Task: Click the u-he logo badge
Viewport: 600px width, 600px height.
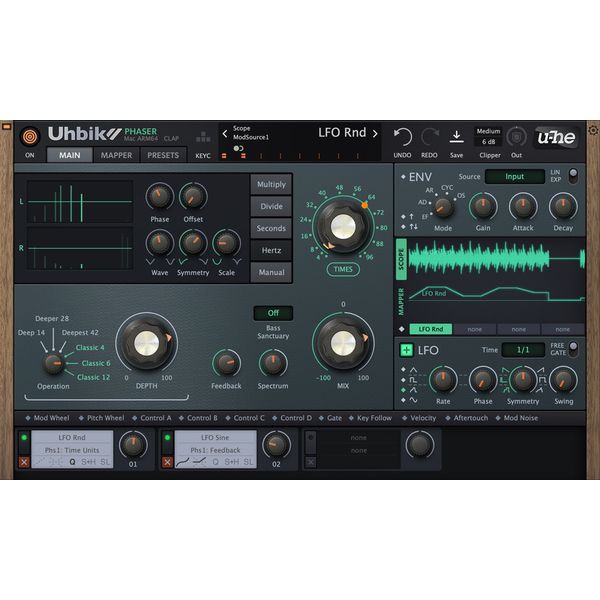Action: pyautogui.click(x=556, y=138)
